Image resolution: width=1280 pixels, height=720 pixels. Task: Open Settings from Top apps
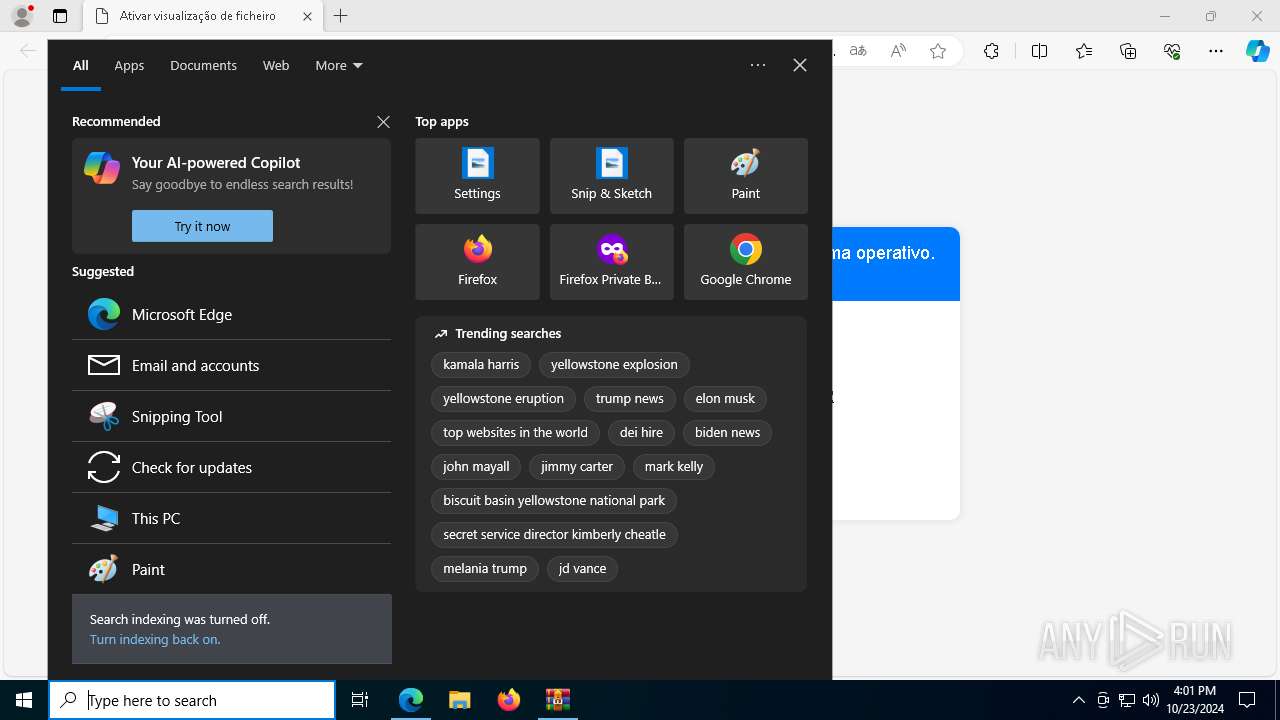tap(477, 176)
